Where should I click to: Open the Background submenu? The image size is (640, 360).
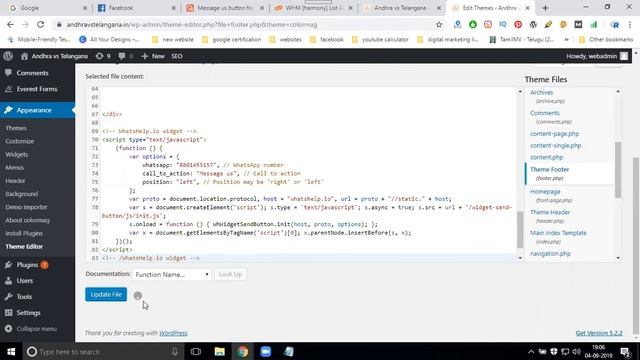pyautogui.click(x=22, y=194)
